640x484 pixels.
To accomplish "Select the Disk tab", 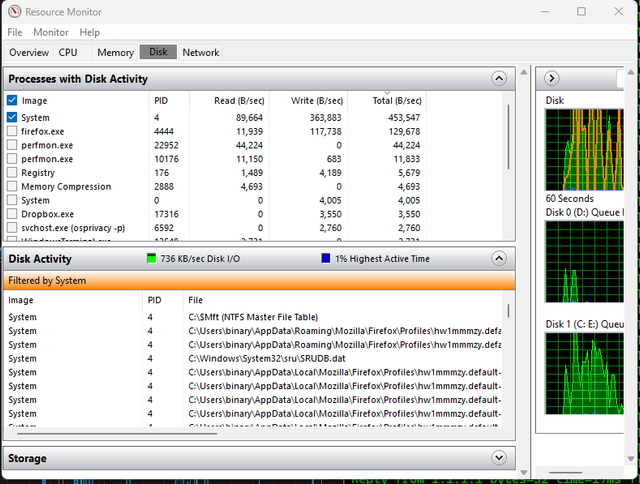I will click(x=158, y=52).
